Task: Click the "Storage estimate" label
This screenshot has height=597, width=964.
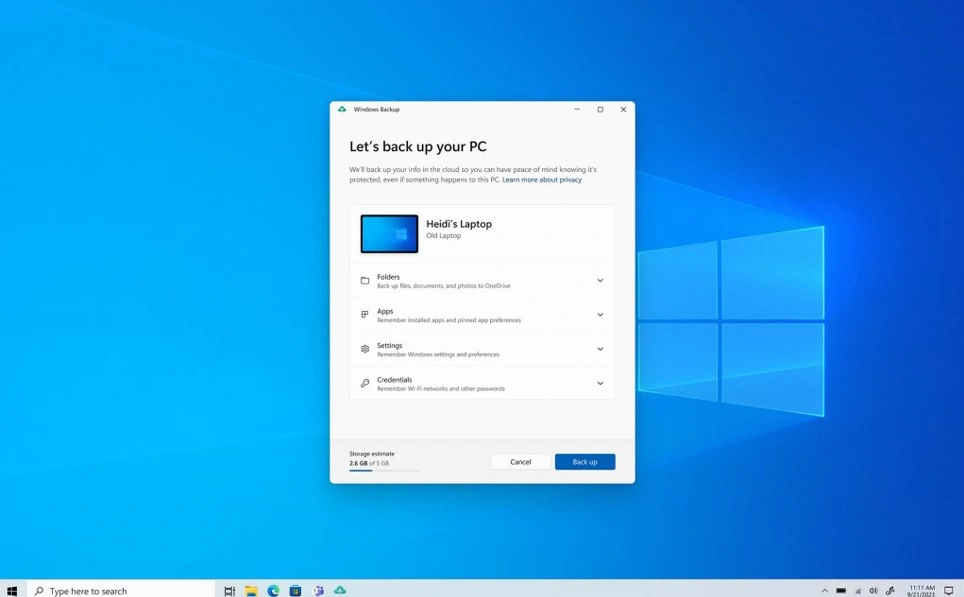Action: point(372,454)
